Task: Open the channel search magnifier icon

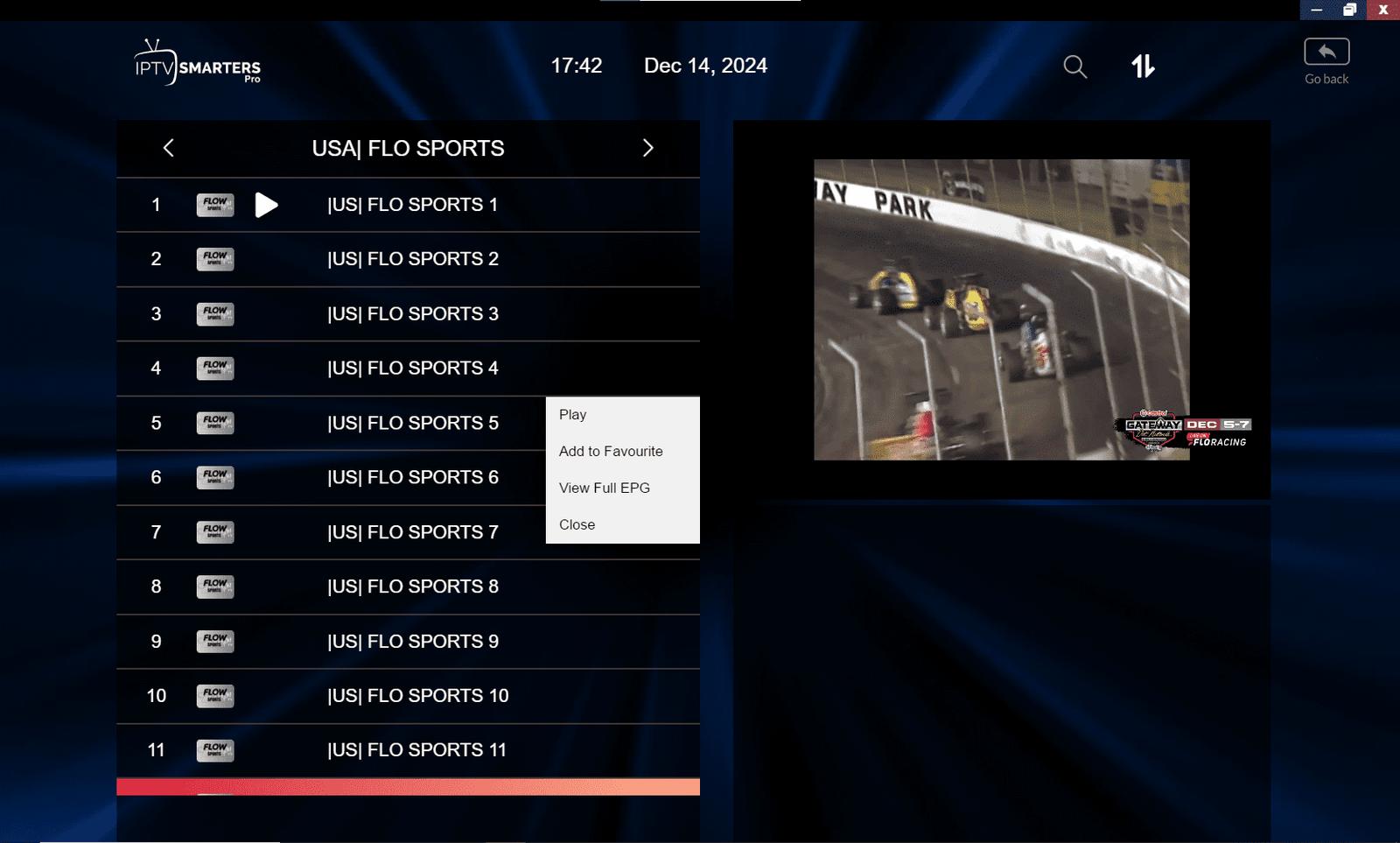Action: pyautogui.click(x=1074, y=67)
